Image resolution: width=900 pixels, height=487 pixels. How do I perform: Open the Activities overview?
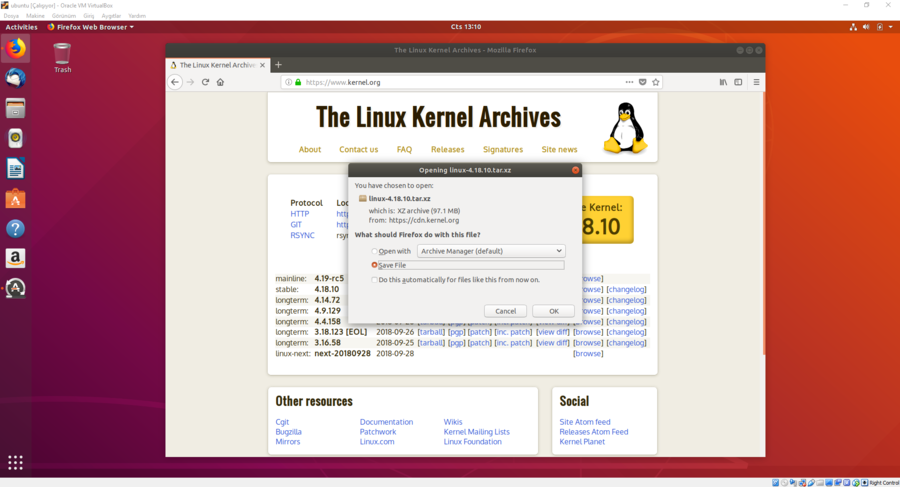[x=21, y=27]
